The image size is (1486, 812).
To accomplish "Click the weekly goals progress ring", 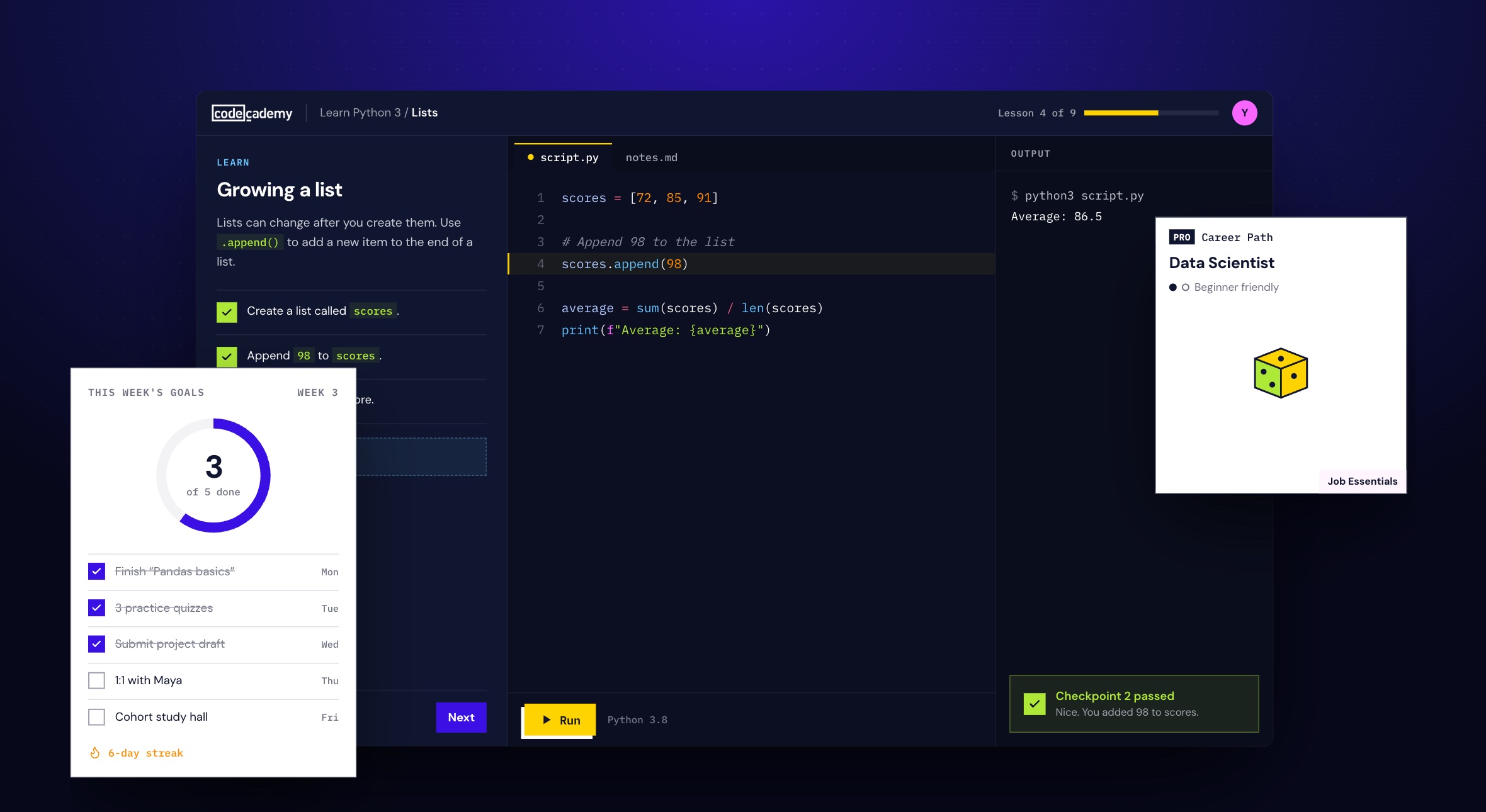I will point(213,475).
